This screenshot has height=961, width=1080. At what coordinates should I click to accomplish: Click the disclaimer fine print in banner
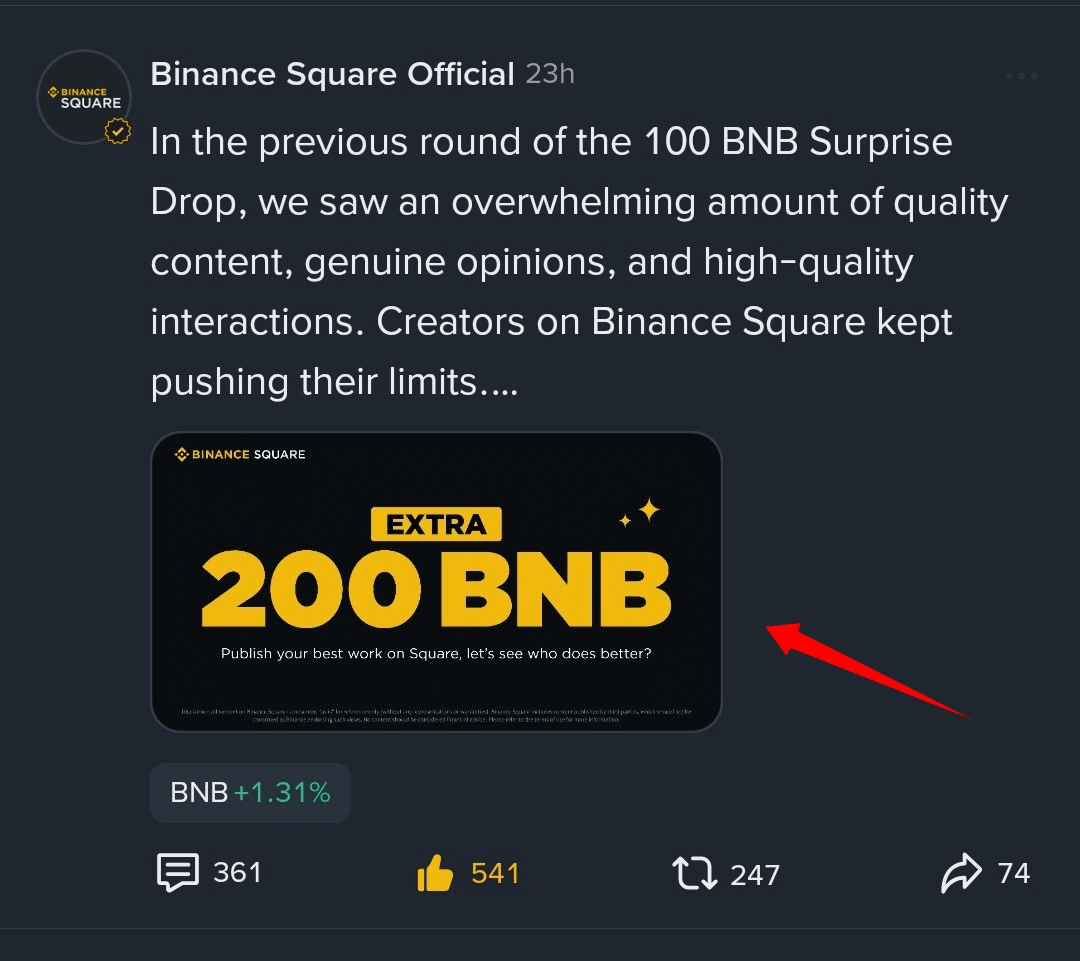(x=436, y=714)
